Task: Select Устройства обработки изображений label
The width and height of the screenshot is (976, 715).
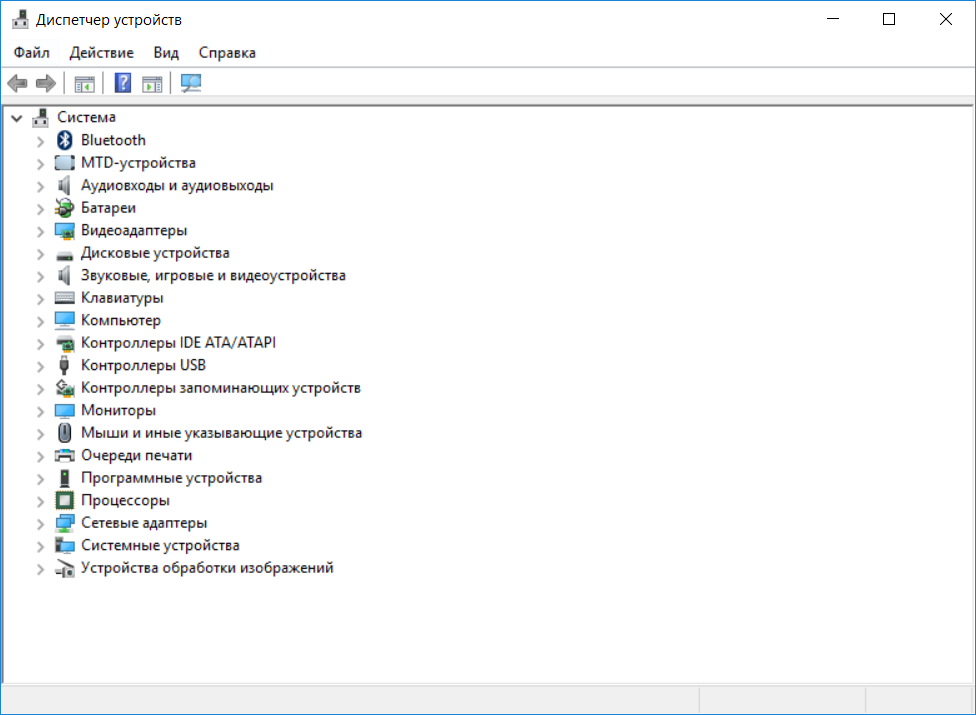Action: coord(207,568)
